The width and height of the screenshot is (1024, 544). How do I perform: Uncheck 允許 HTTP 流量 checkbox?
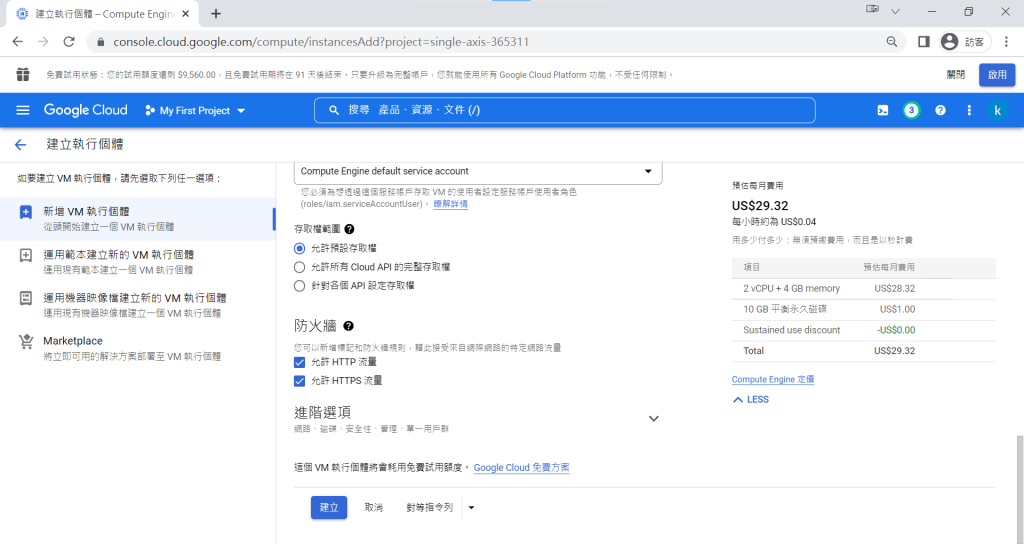pyautogui.click(x=299, y=362)
